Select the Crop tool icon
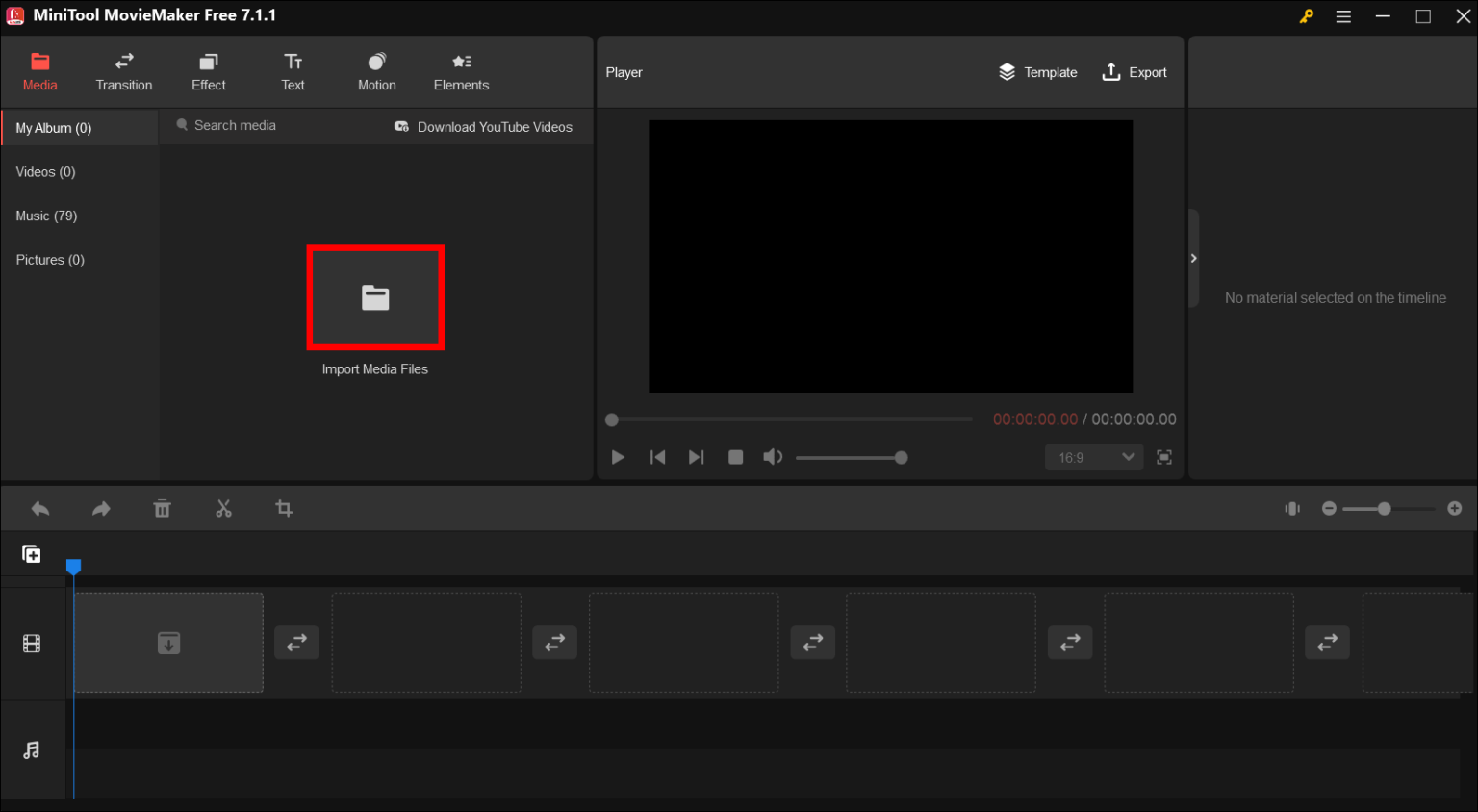This screenshot has width=1478, height=812. click(x=284, y=508)
